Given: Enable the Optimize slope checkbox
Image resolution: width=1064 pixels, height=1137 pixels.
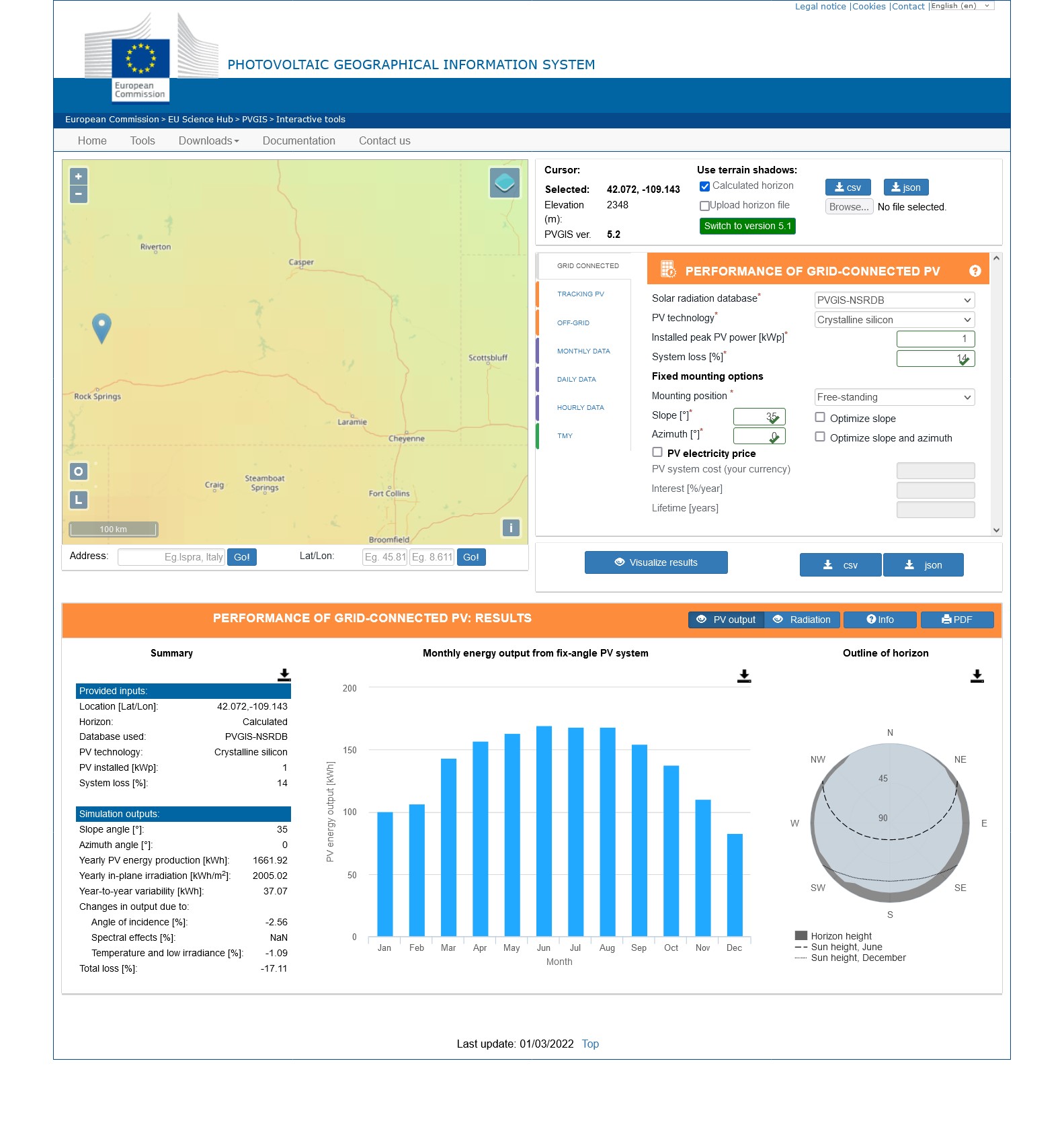Looking at the screenshot, I should [x=820, y=417].
